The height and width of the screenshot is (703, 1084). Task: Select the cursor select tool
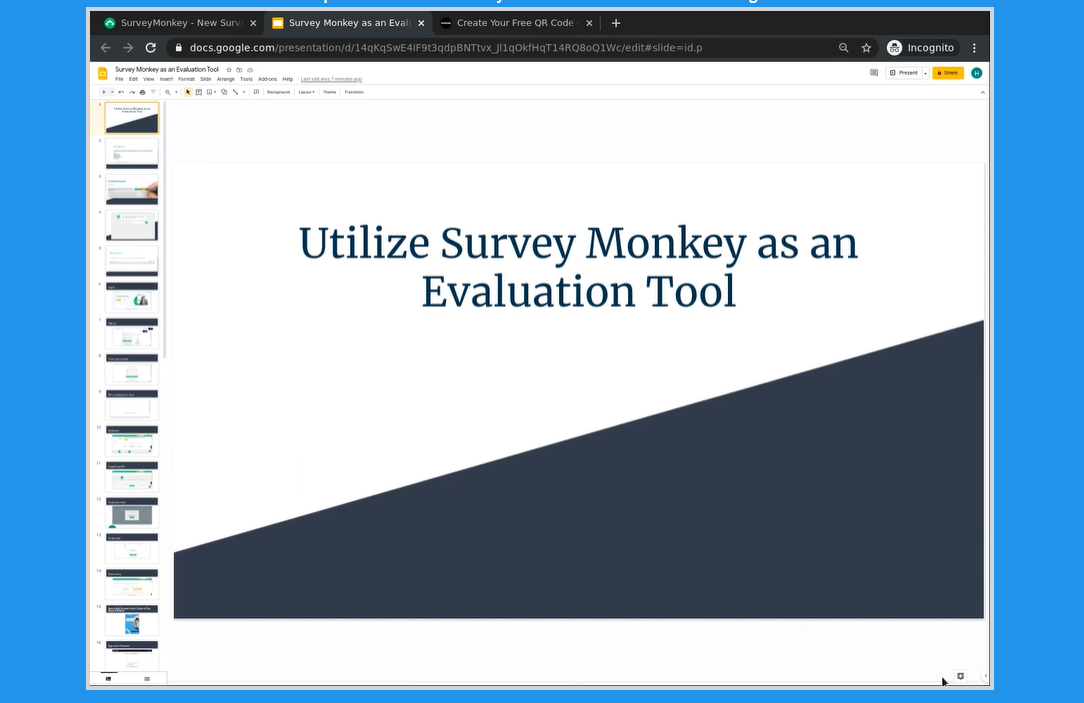click(188, 92)
